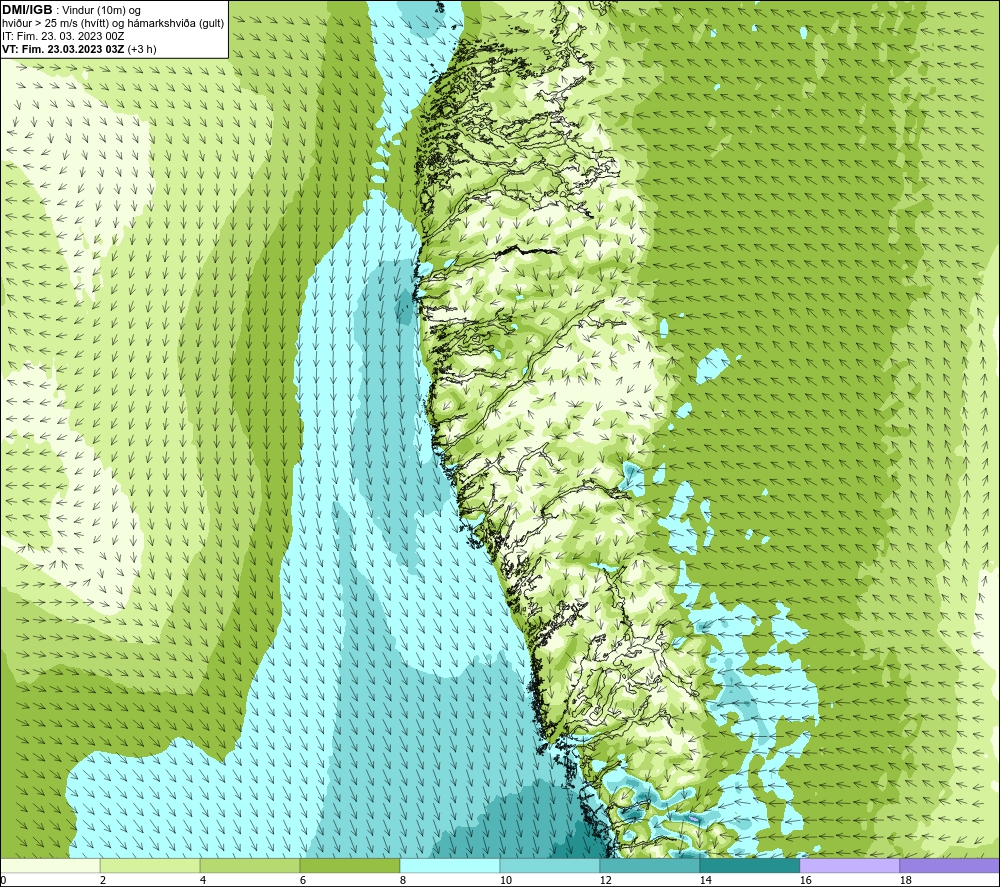Pick the light cyan 8–10 m/s color swatch
Image resolution: width=1000 pixels, height=887 pixels.
coord(450,865)
